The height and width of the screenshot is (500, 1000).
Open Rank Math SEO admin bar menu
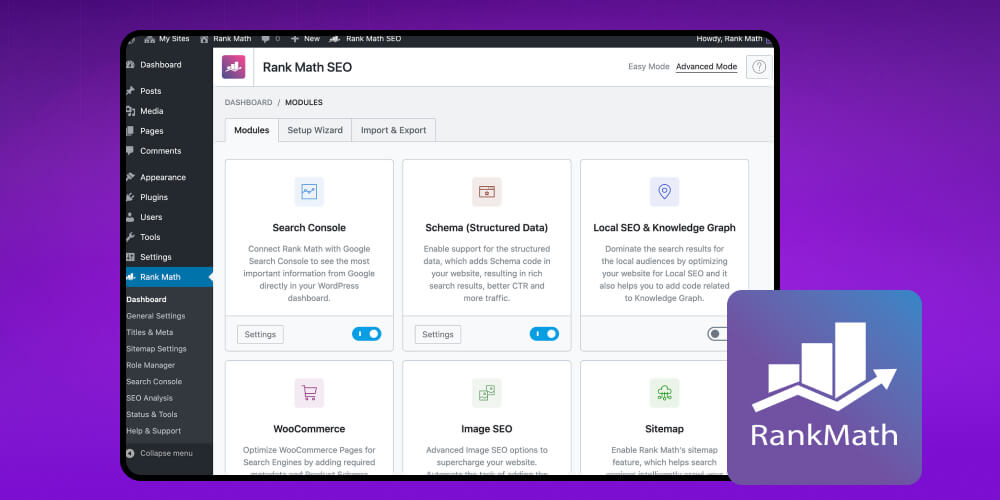pos(365,39)
